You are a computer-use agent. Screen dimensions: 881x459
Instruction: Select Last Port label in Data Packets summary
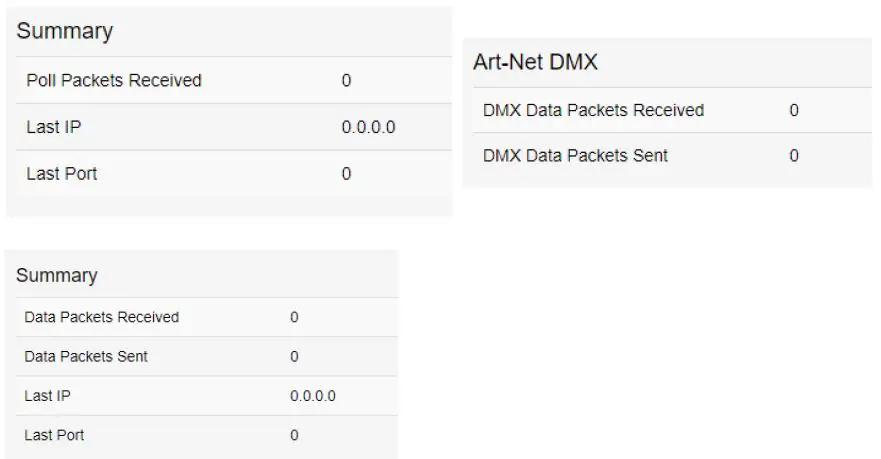[54, 435]
